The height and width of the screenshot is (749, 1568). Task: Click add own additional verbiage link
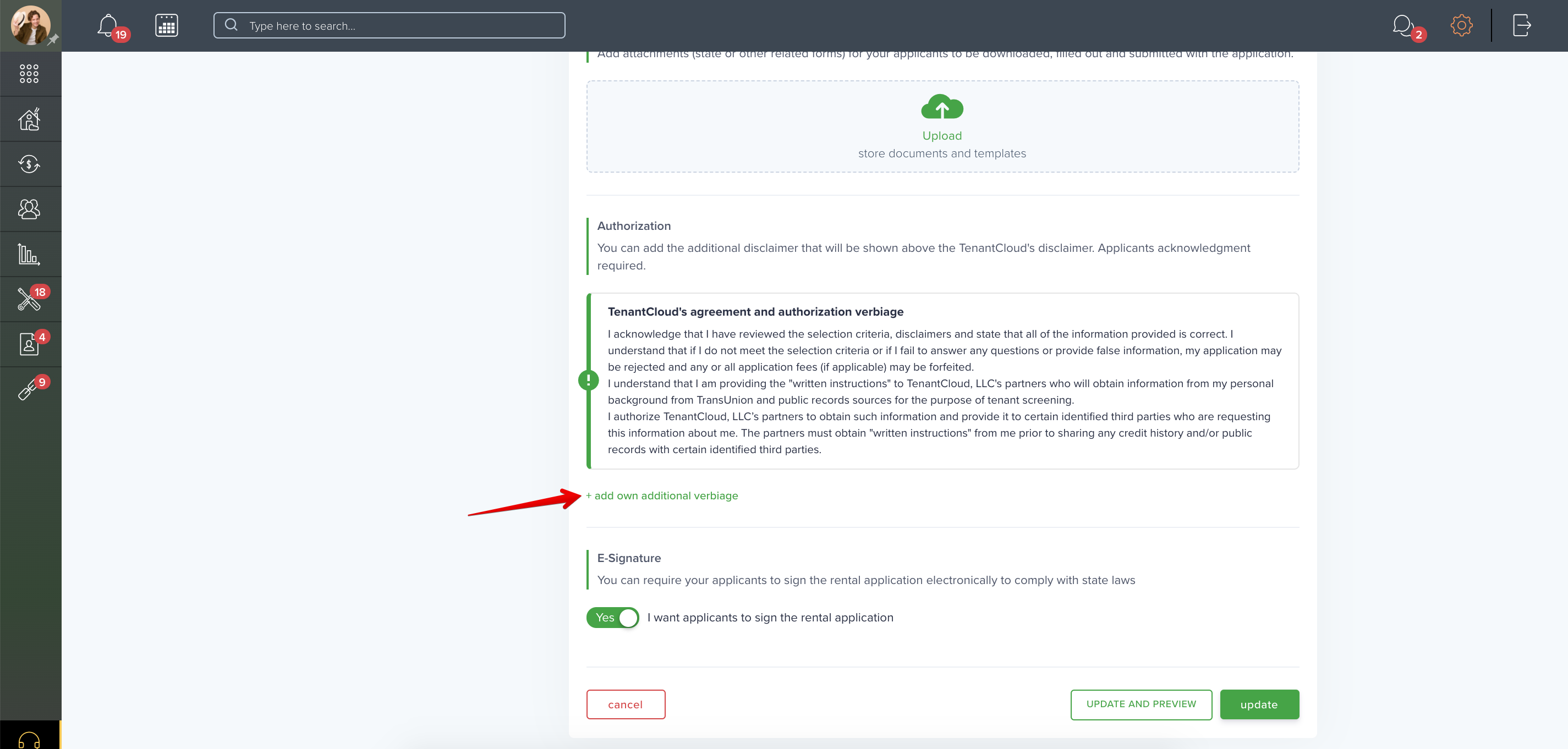pos(662,495)
